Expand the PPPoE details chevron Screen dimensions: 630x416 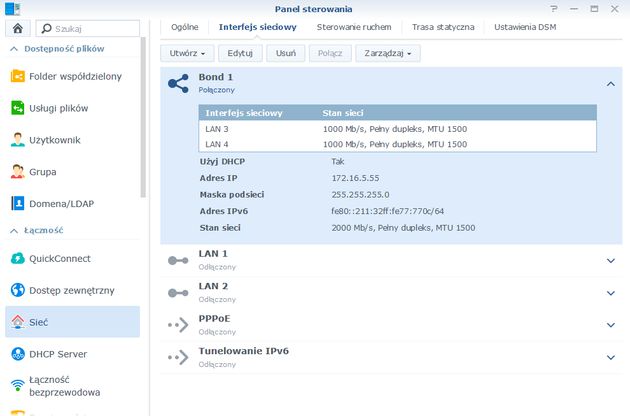pos(611,325)
